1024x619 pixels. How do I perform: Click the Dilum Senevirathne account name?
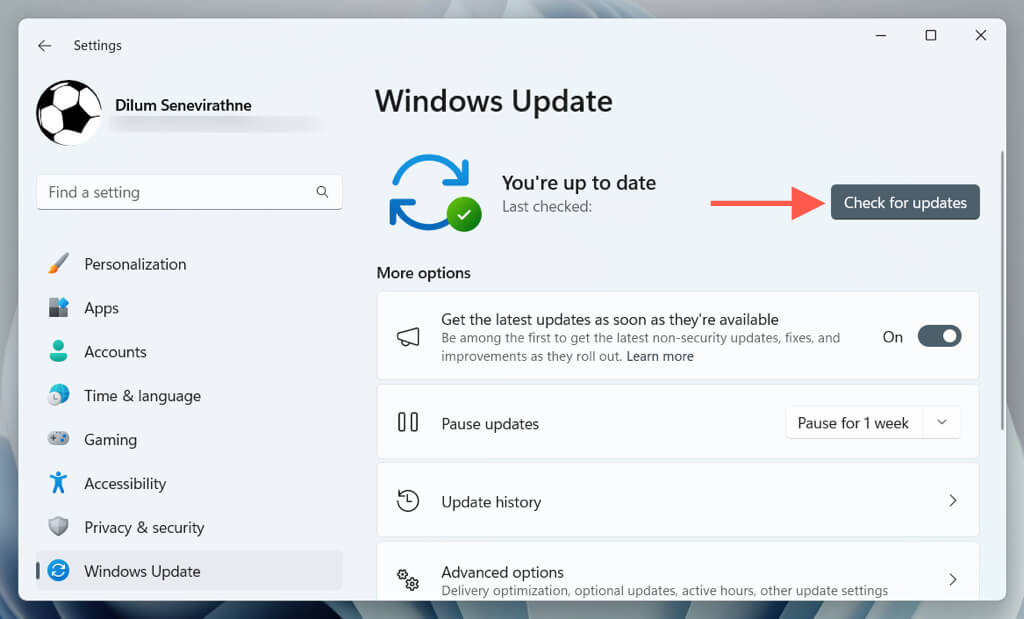(184, 105)
